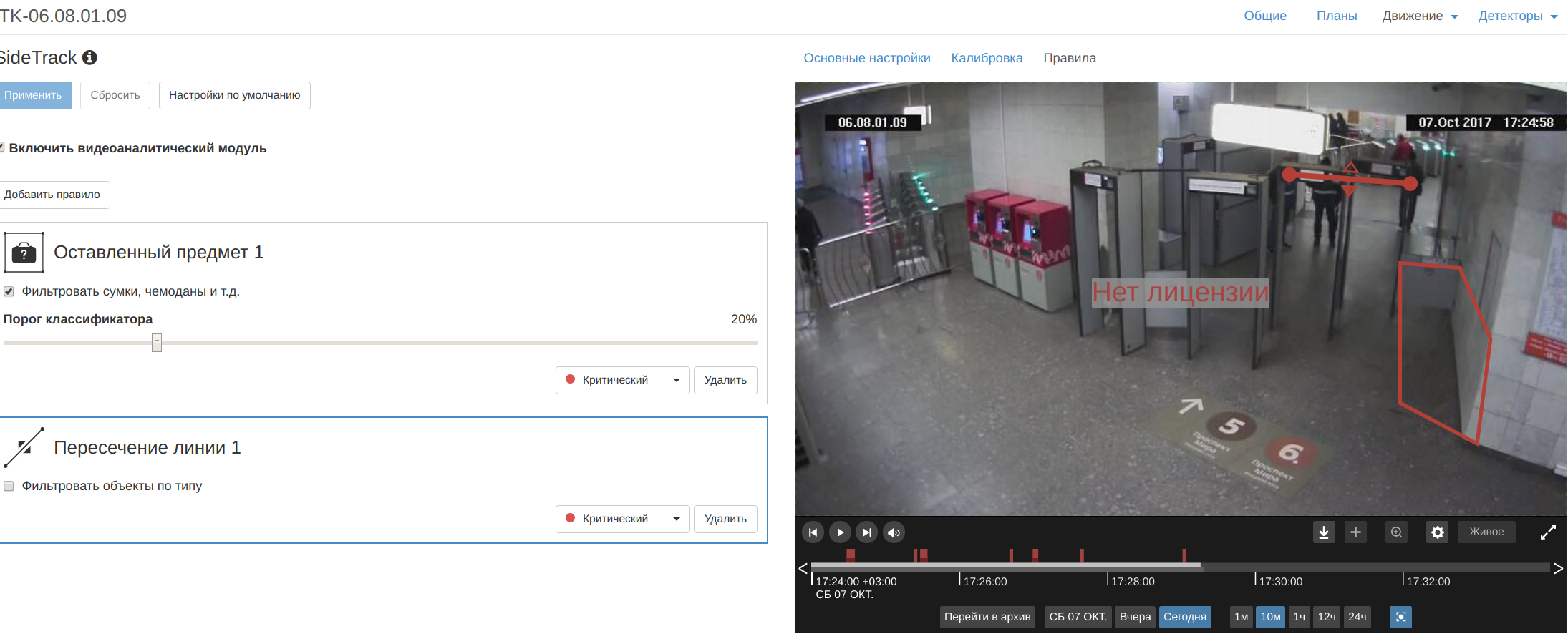This screenshot has height=644, width=1568.
Task: Click the magnifier zoom icon
Action: click(x=1396, y=532)
